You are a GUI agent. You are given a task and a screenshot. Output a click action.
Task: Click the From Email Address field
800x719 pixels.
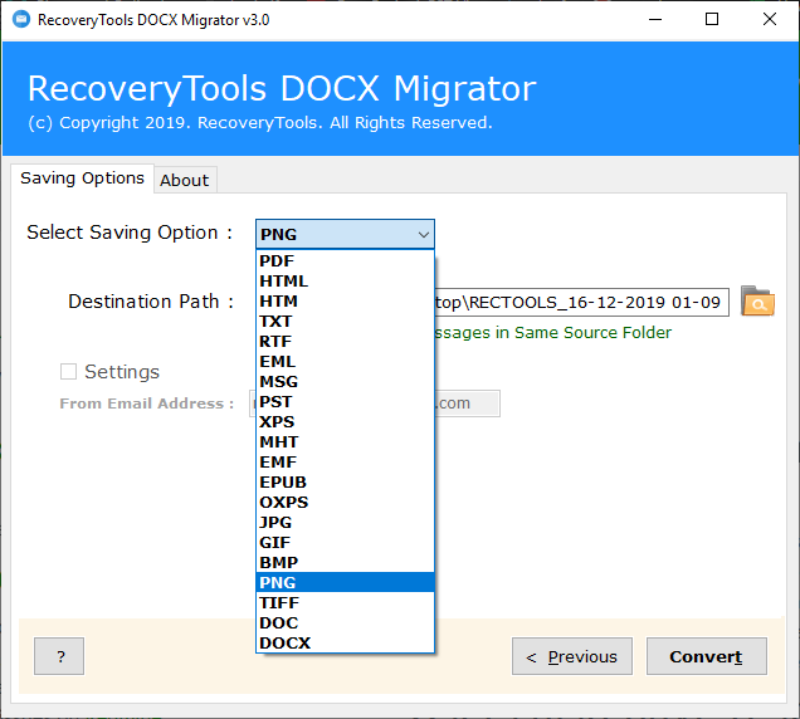click(x=467, y=403)
